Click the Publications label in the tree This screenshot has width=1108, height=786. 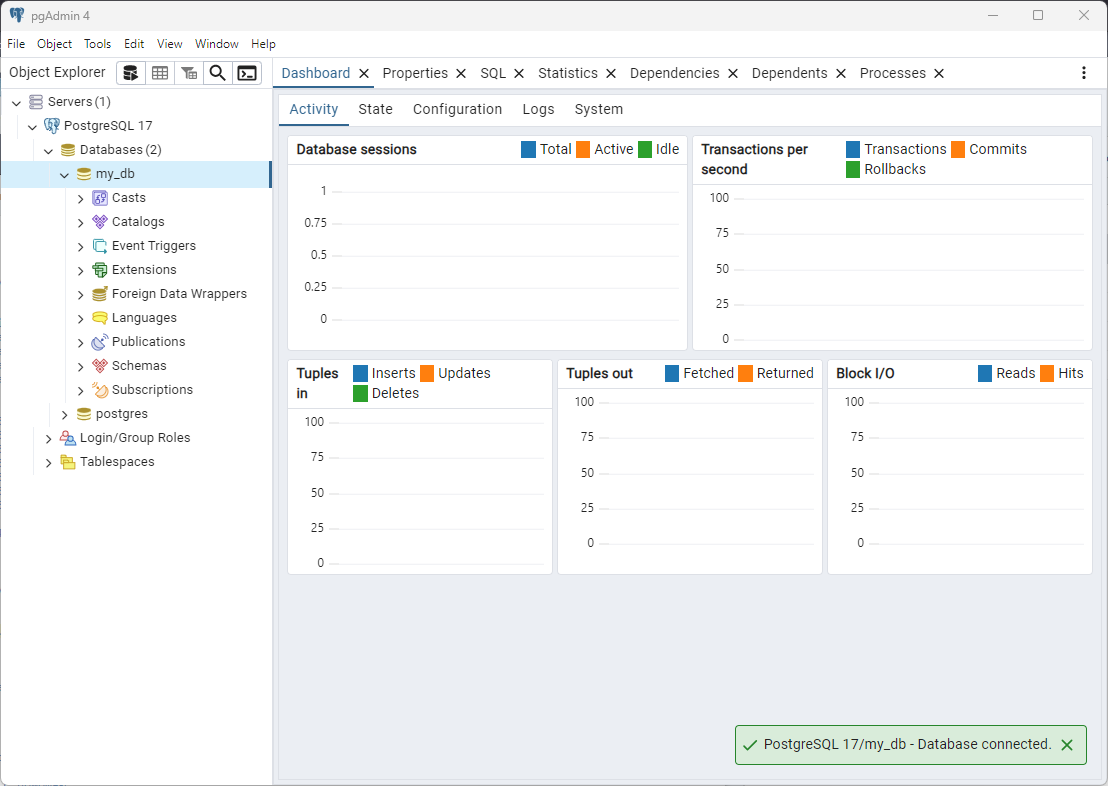click(x=148, y=342)
